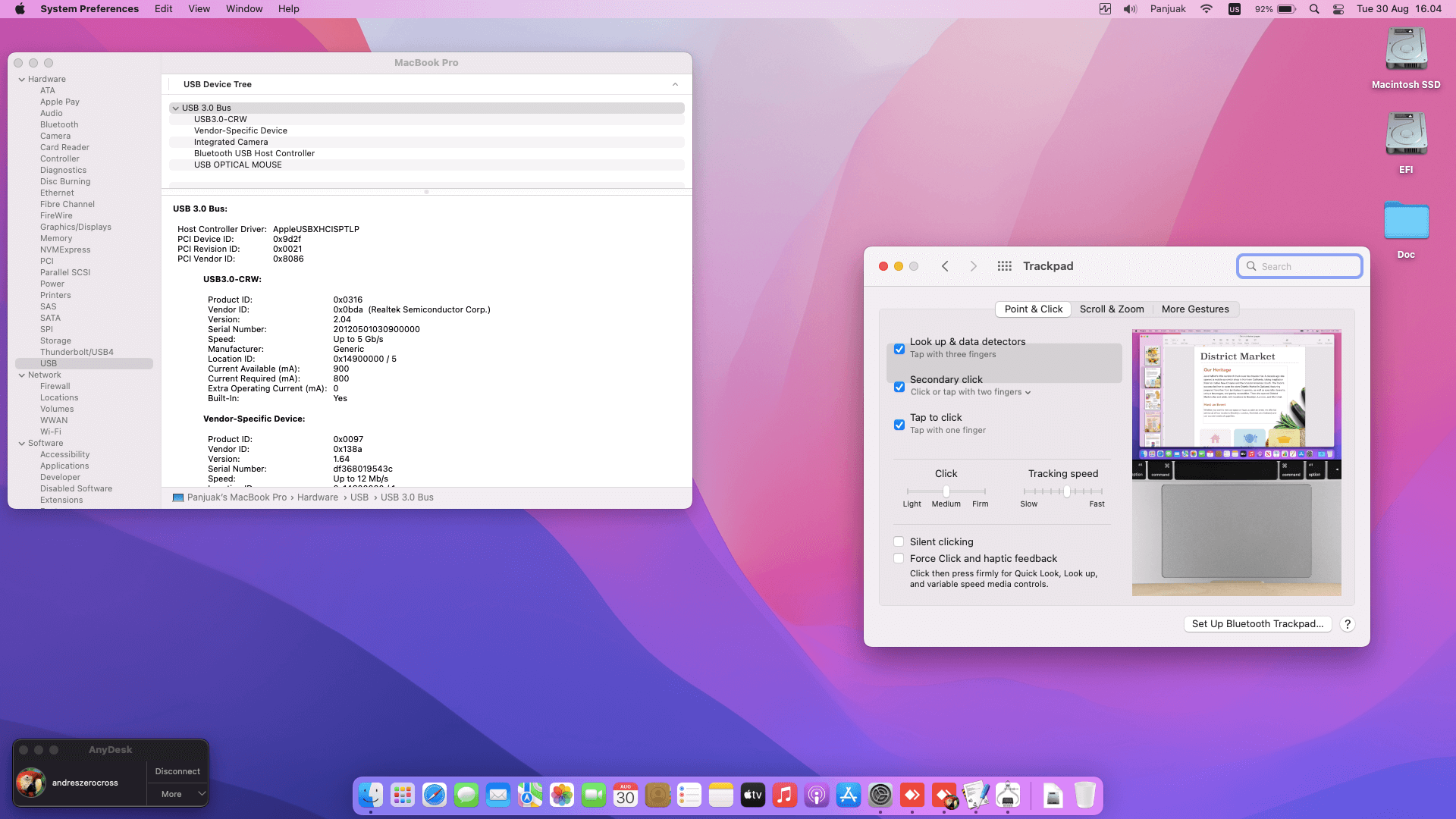This screenshot has width=1456, height=819.
Task: Click the back arrow in Trackpad window
Action: [945, 266]
